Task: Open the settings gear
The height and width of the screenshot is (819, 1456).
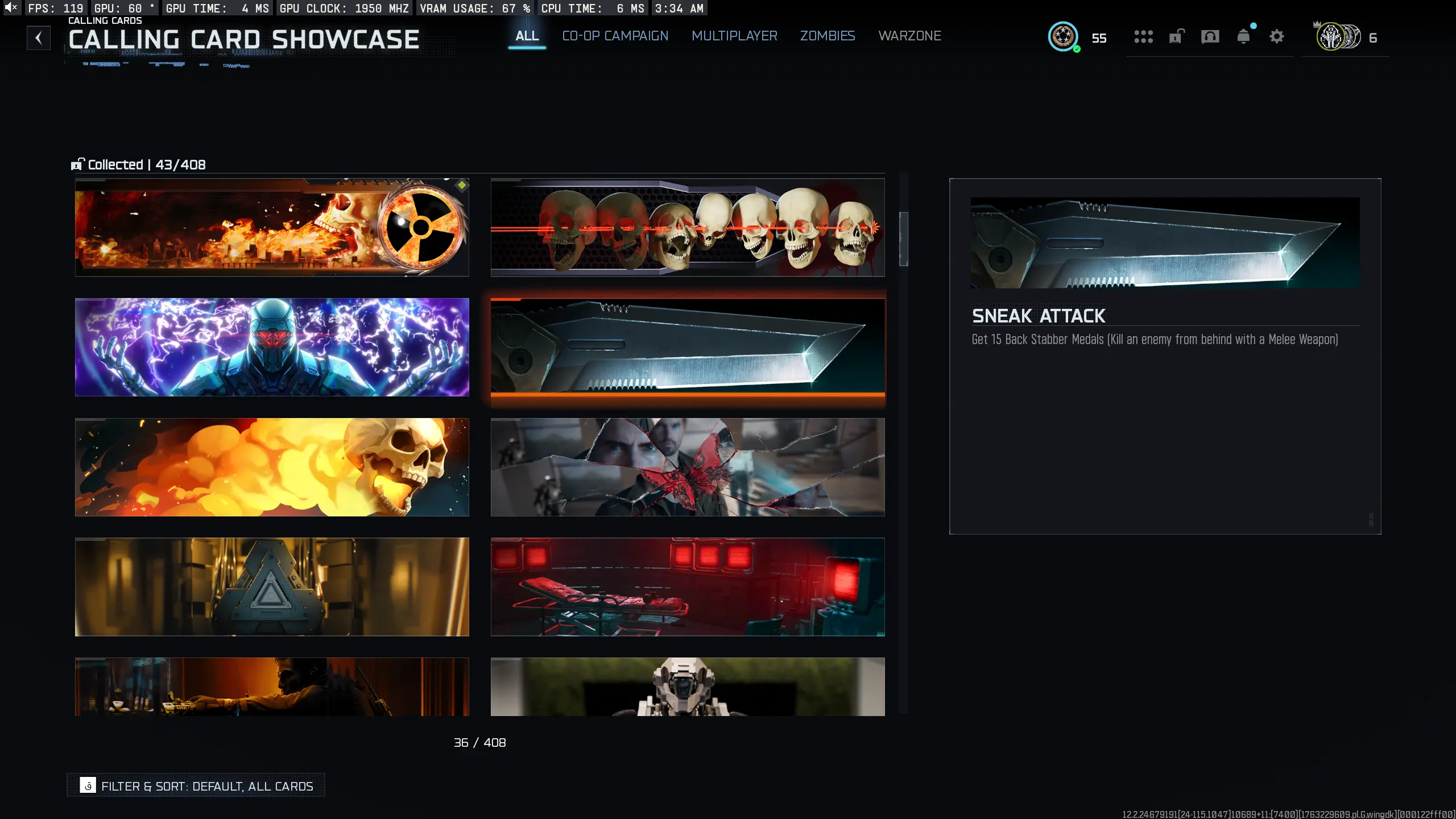Action: tap(1277, 37)
